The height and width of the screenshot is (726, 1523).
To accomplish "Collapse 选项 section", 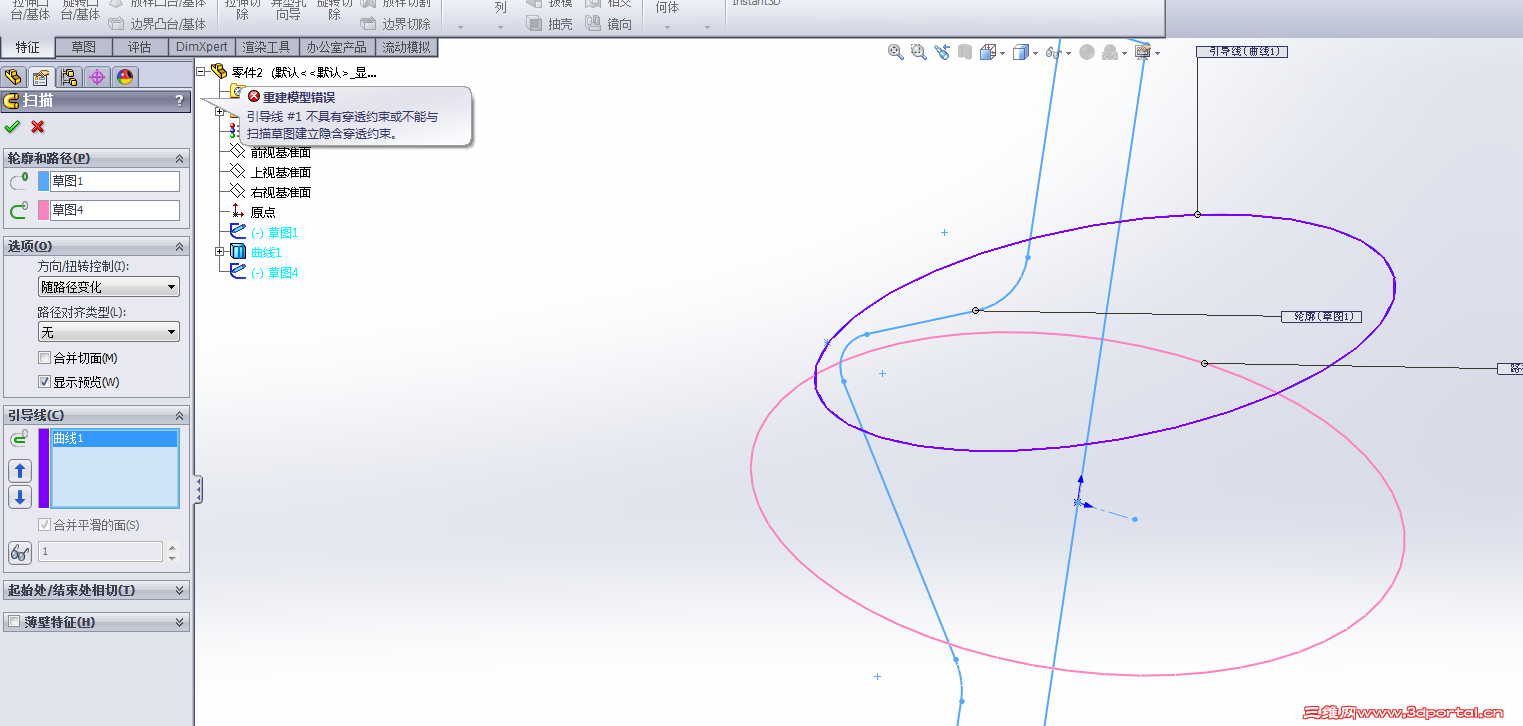I will pyautogui.click(x=180, y=246).
